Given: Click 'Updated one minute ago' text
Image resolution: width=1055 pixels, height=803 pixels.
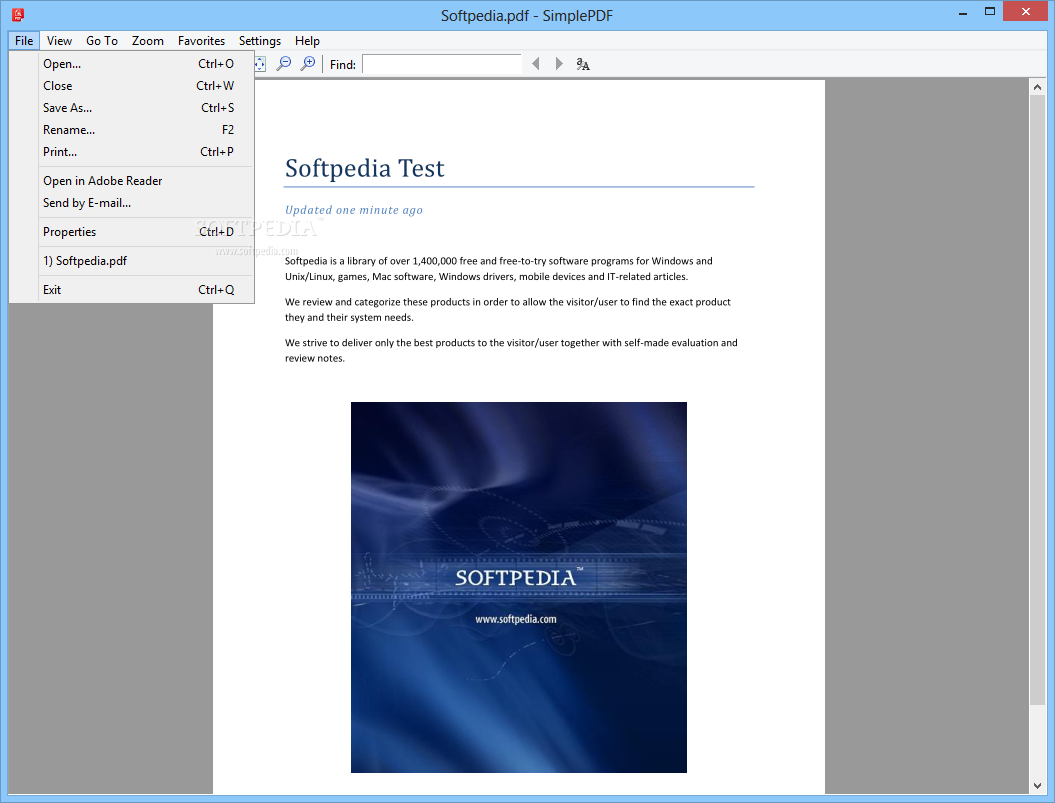Looking at the screenshot, I should click(x=354, y=210).
